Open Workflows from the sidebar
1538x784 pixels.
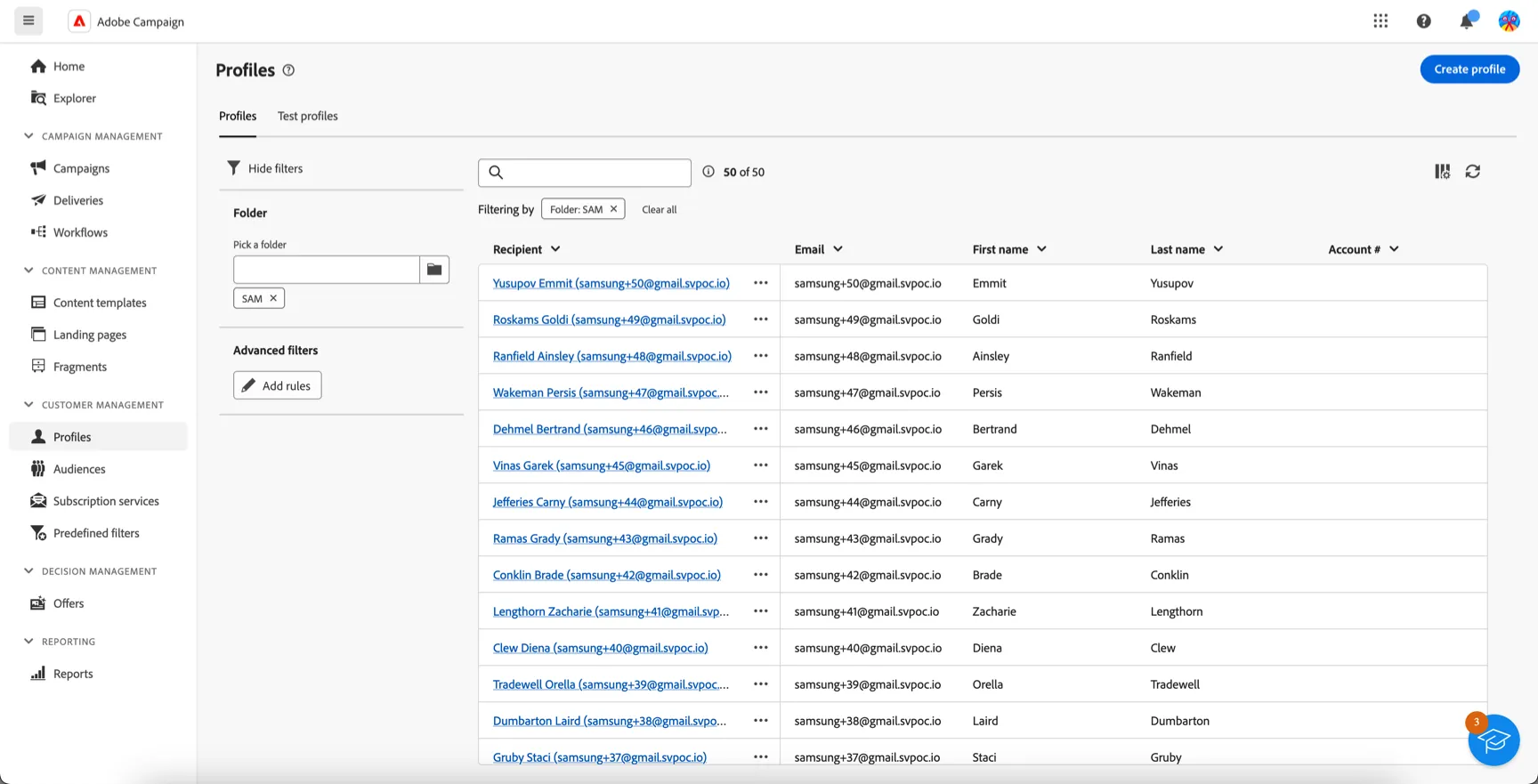pos(80,232)
